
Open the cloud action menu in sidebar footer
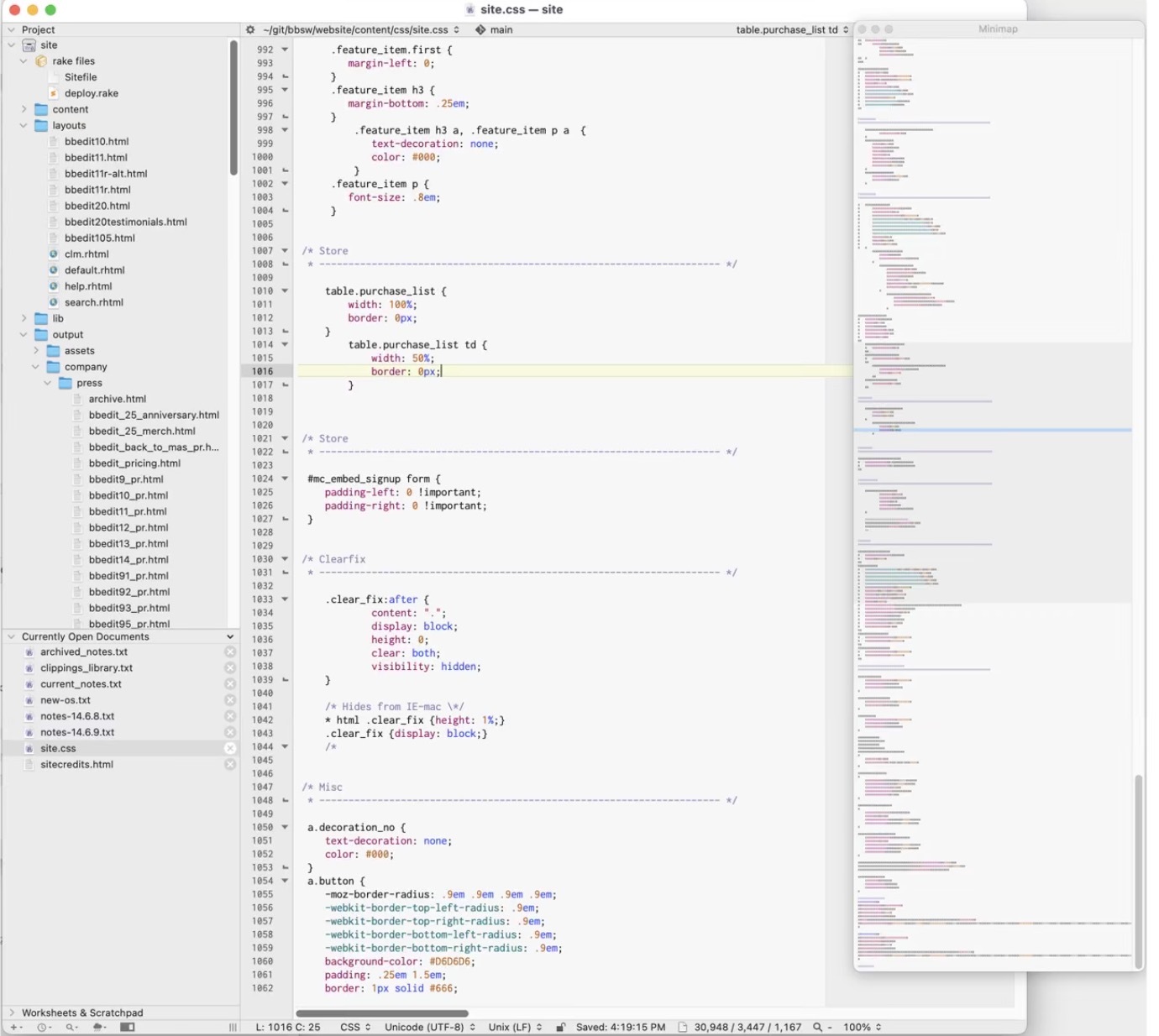(99, 1027)
